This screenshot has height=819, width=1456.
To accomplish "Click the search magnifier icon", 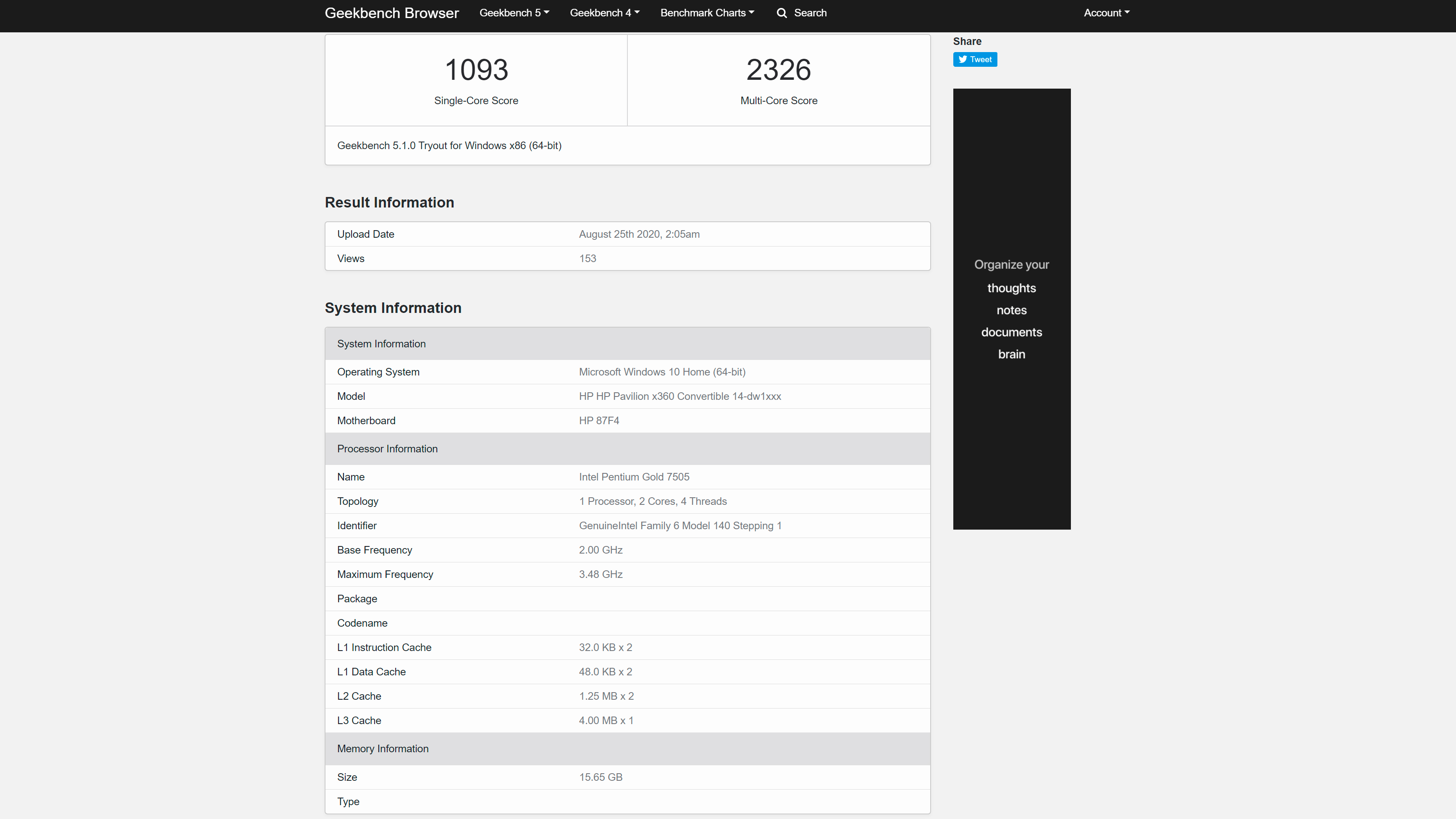I will [782, 13].
